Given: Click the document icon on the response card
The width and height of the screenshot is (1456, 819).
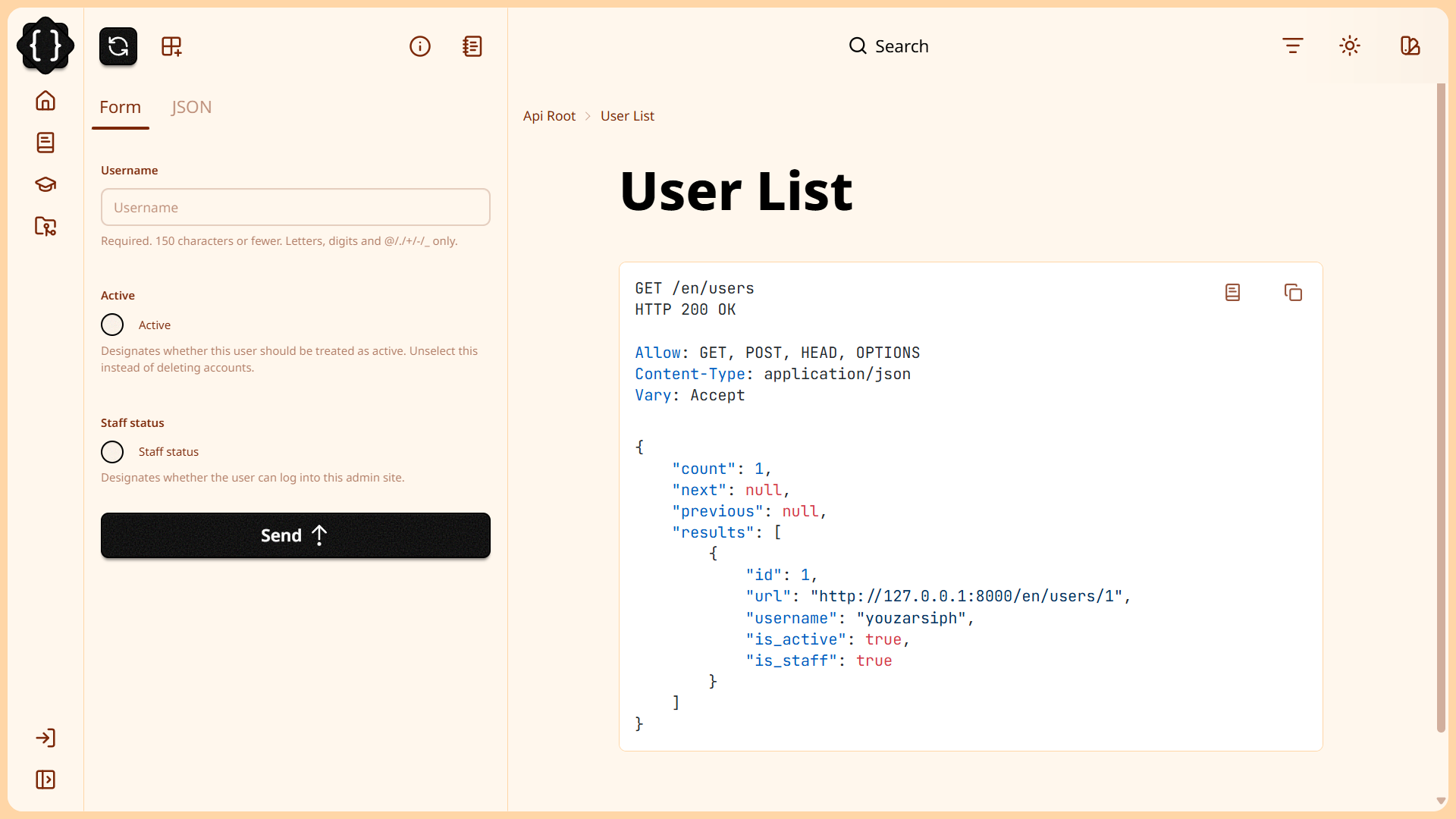Looking at the screenshot, I should pyautogui.click(x=1232, y=292).
